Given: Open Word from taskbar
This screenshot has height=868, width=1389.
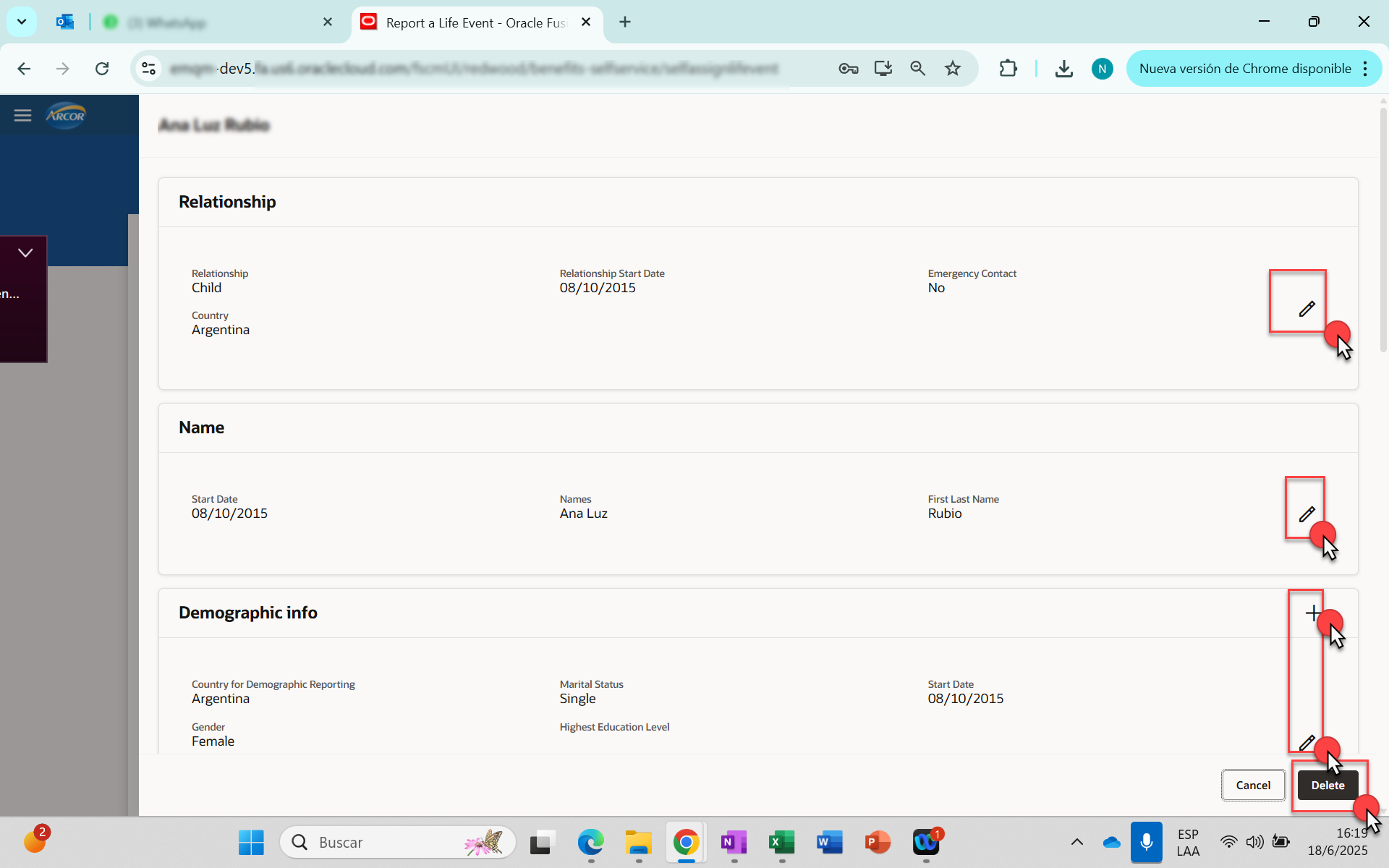Looking at the screenshot, I should click(829, 842).
